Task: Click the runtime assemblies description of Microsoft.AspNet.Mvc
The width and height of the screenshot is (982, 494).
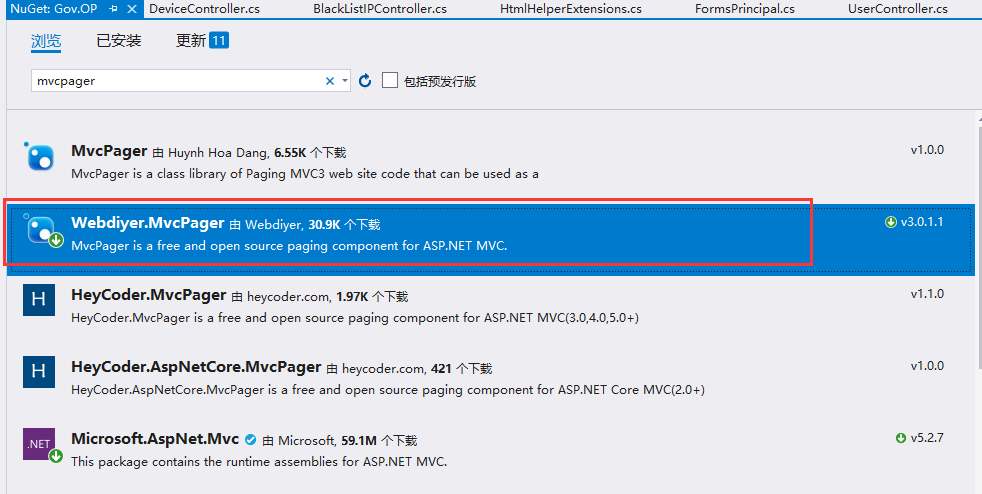Action: tap(259, 462)
